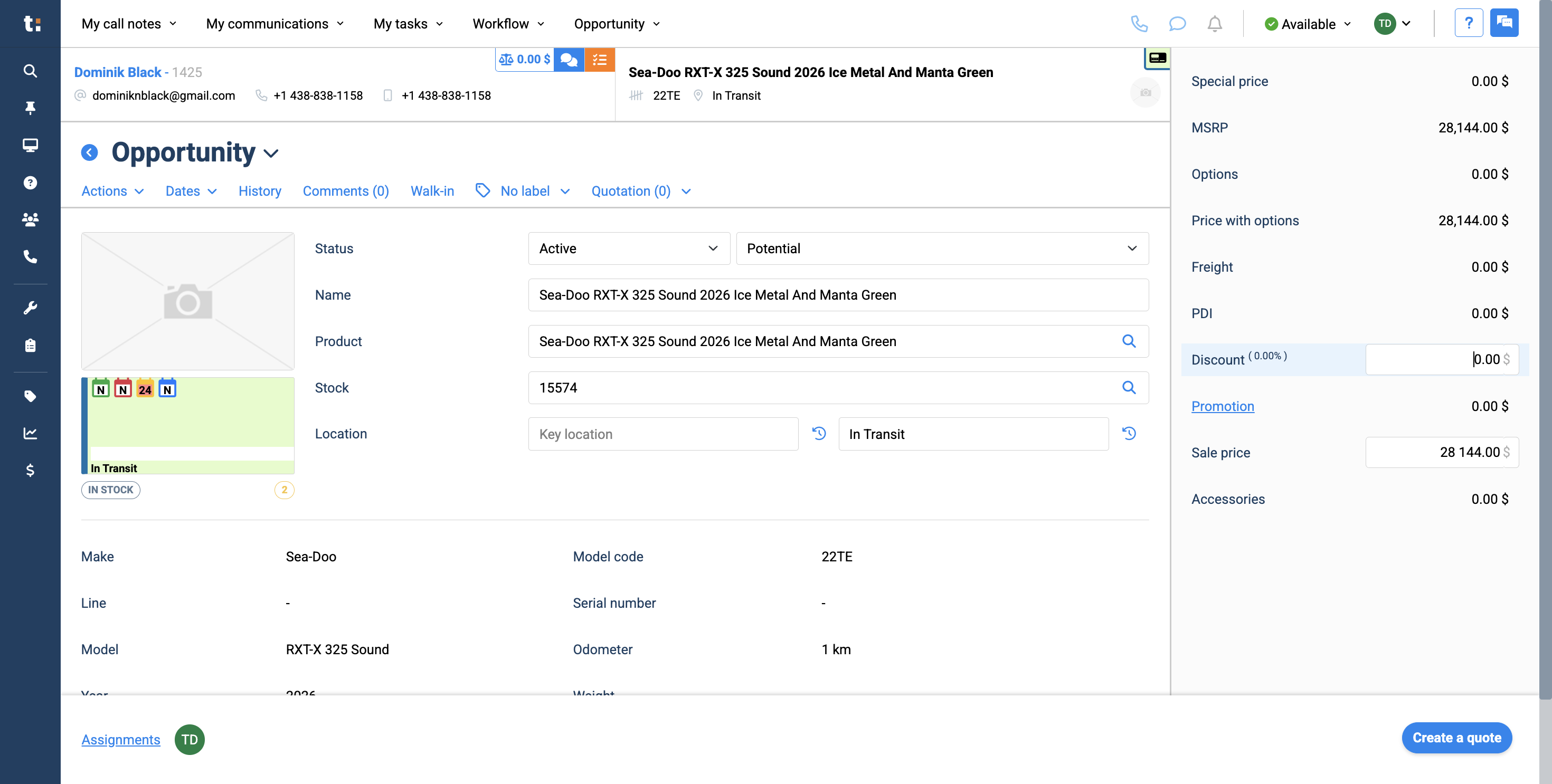The height and width of the screenshot is (784, 1552).
Task: Open the notifications bell icon
Action: (1215, 24)
